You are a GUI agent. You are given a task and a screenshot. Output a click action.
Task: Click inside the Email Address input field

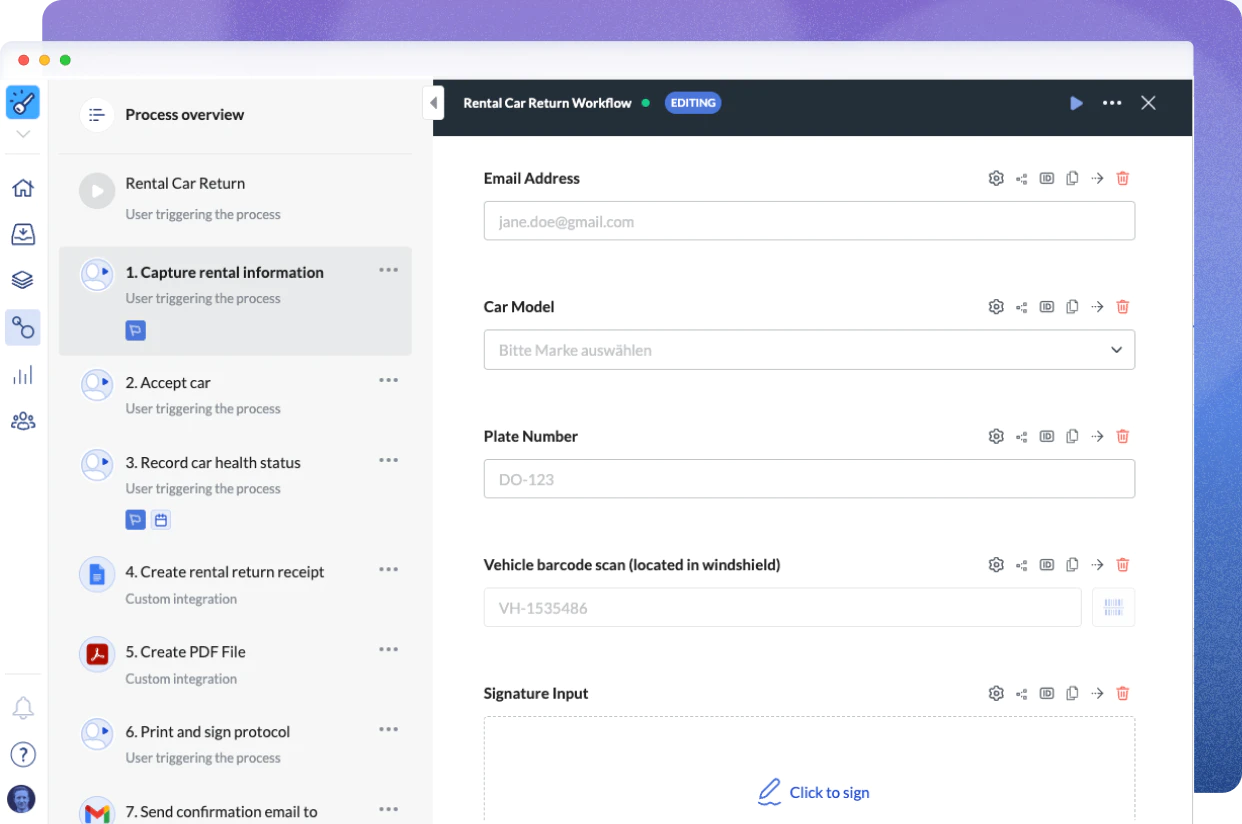(809, 221)
